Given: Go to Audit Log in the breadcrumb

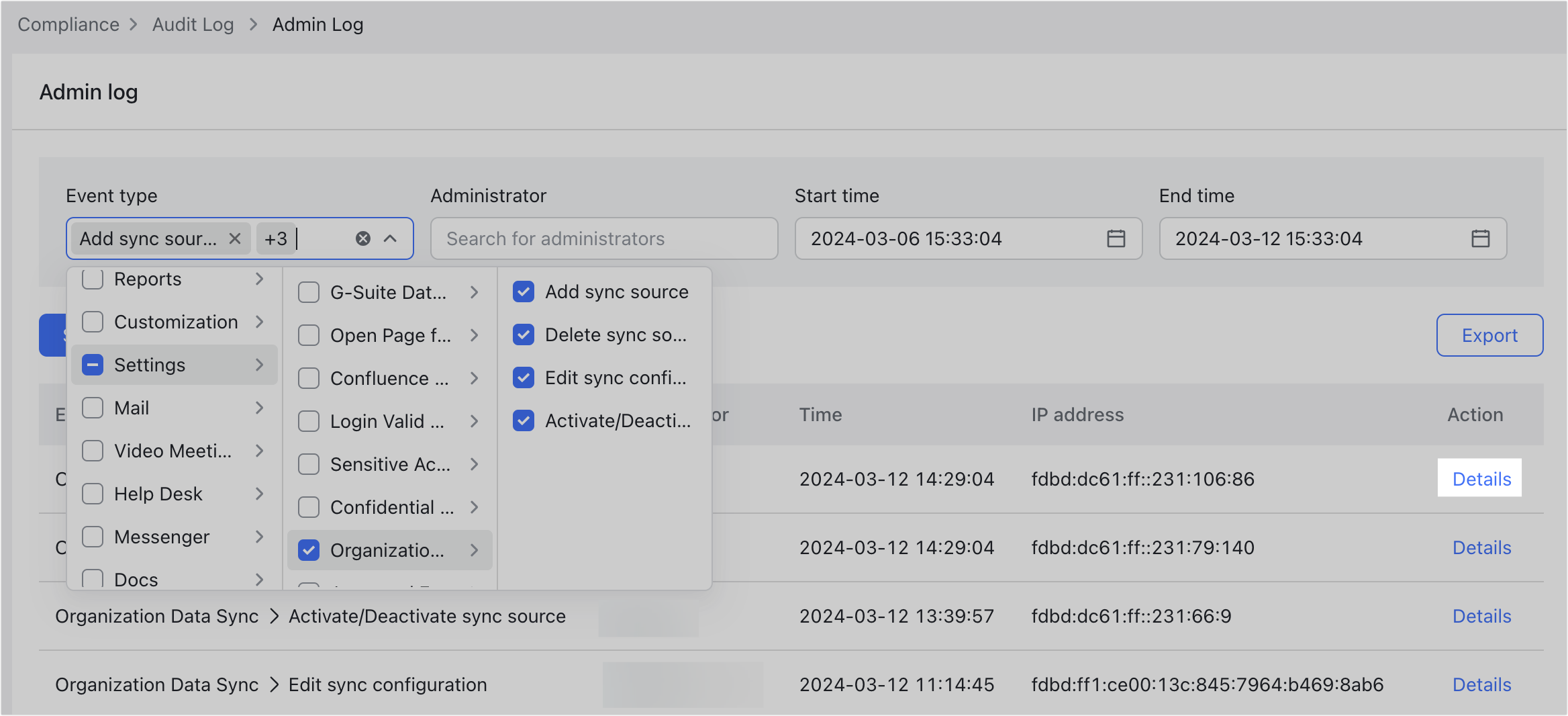Looking at the screenshot, I should pos(193,24).
